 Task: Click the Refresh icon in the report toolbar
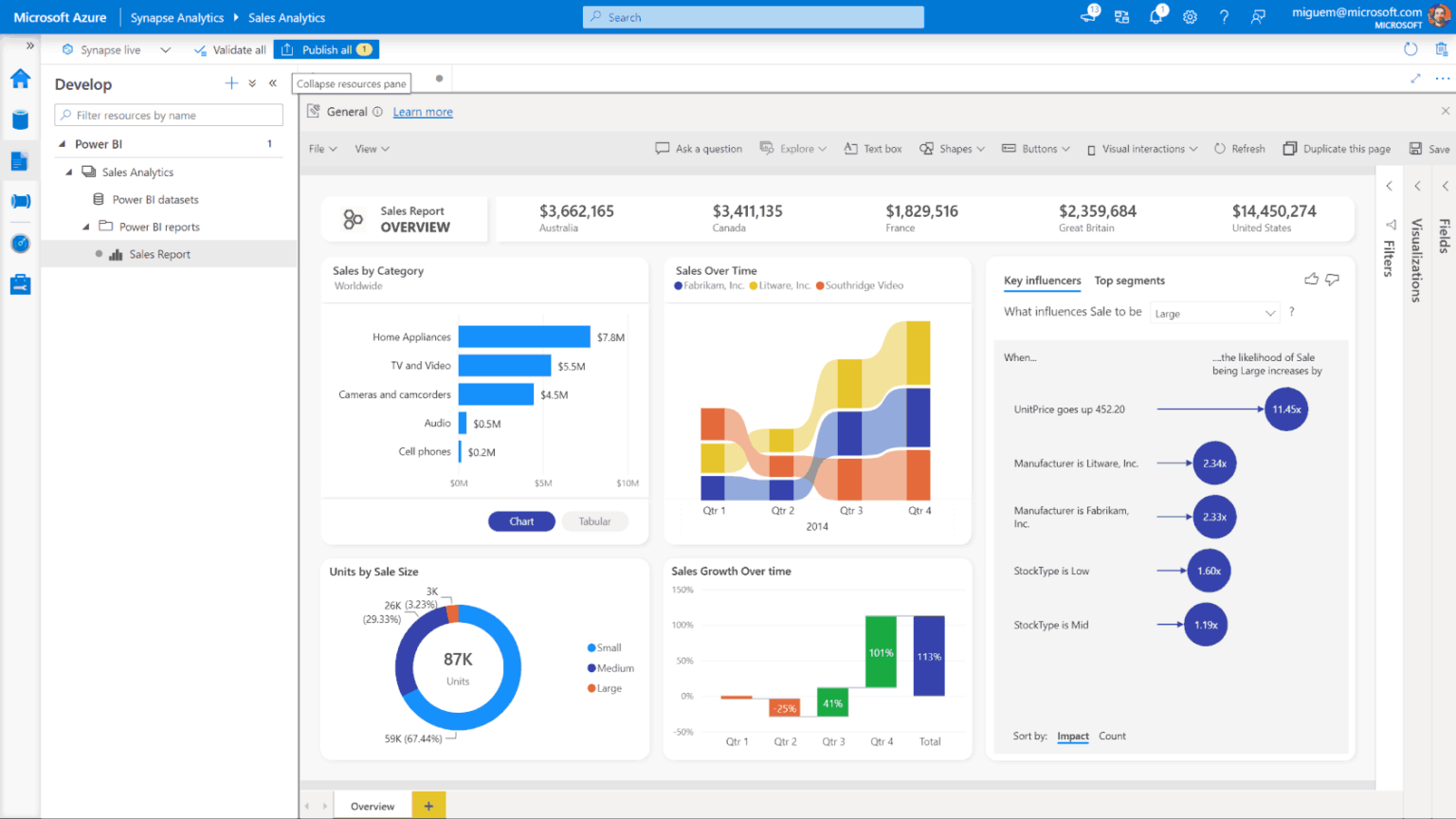coord(1223,148)
